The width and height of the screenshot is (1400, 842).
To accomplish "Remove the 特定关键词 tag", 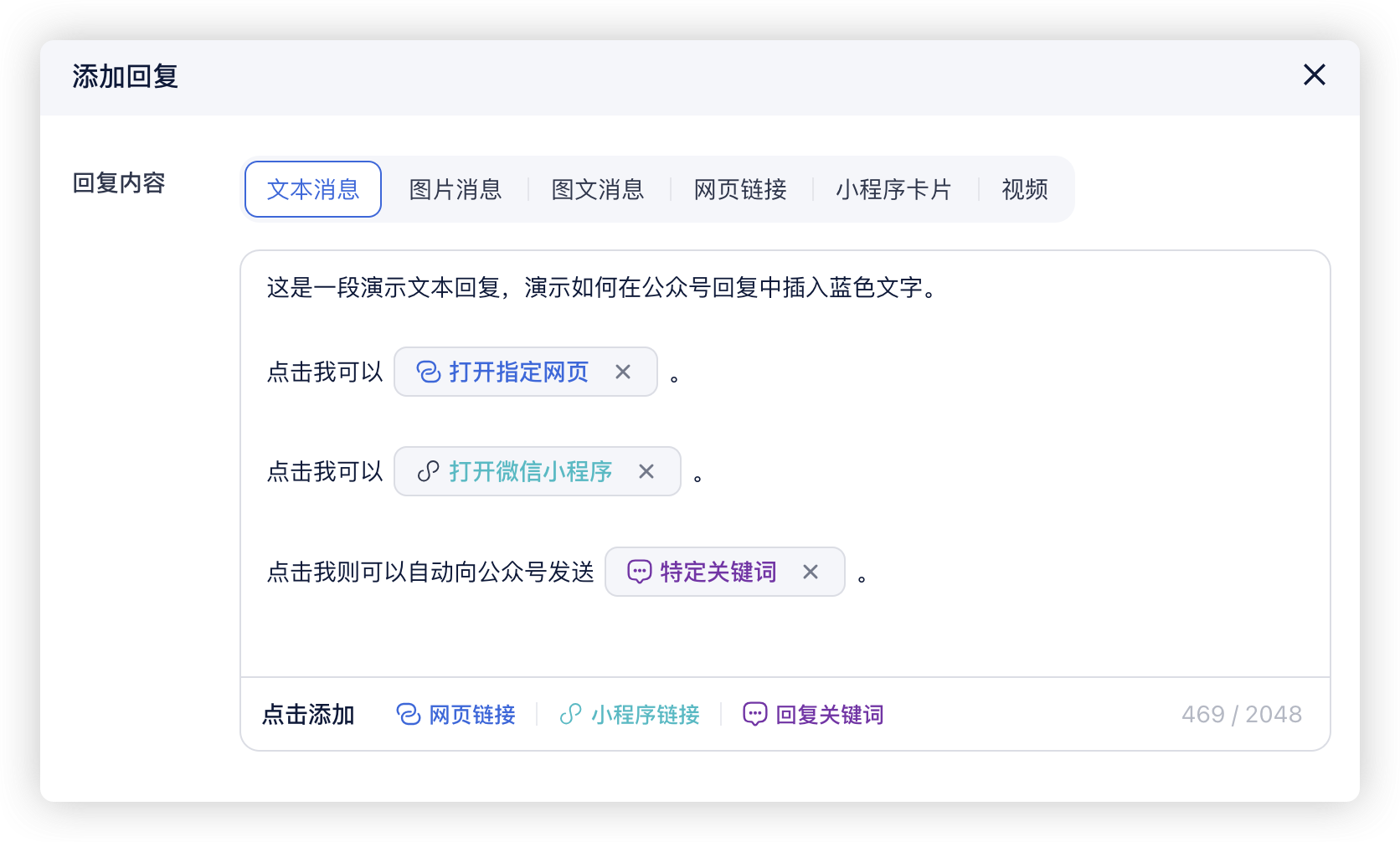I will pos(811,572).
